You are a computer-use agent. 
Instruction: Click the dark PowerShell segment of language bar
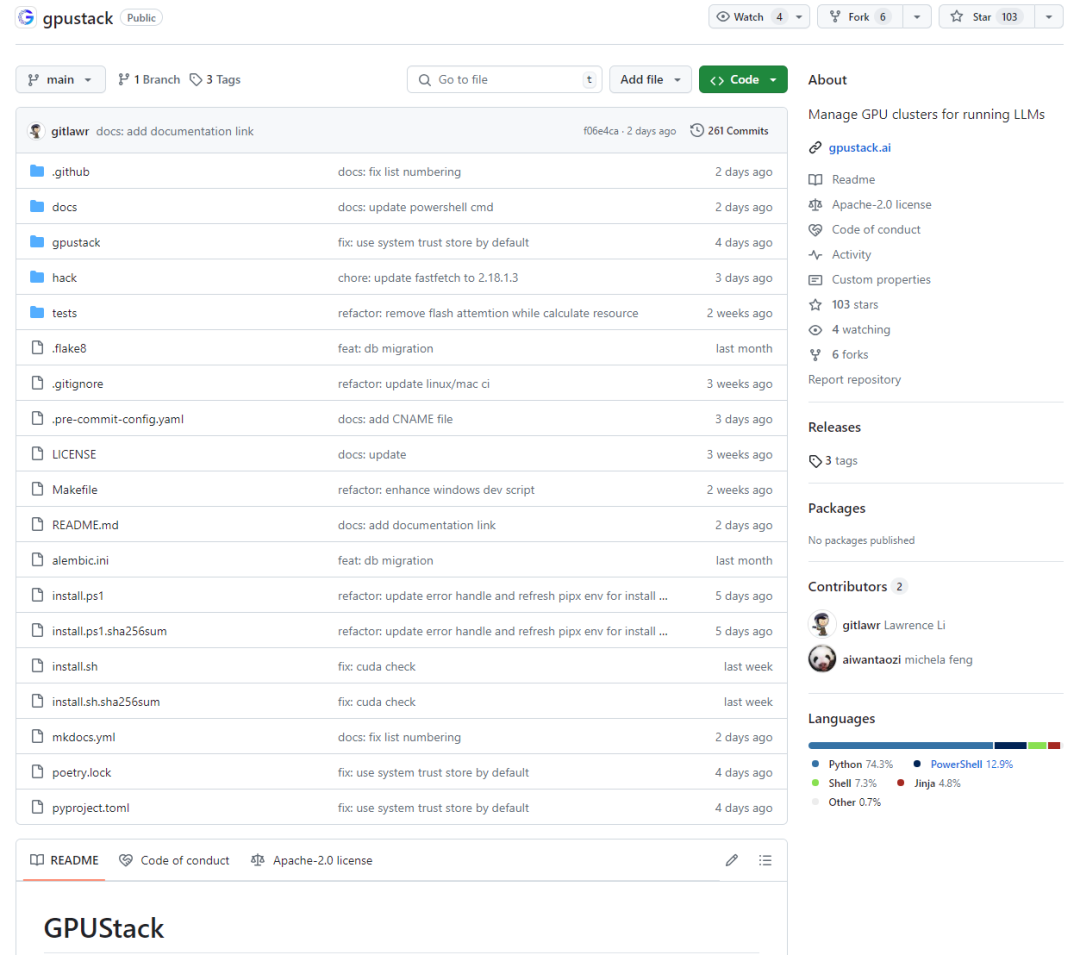point(1010,745)
